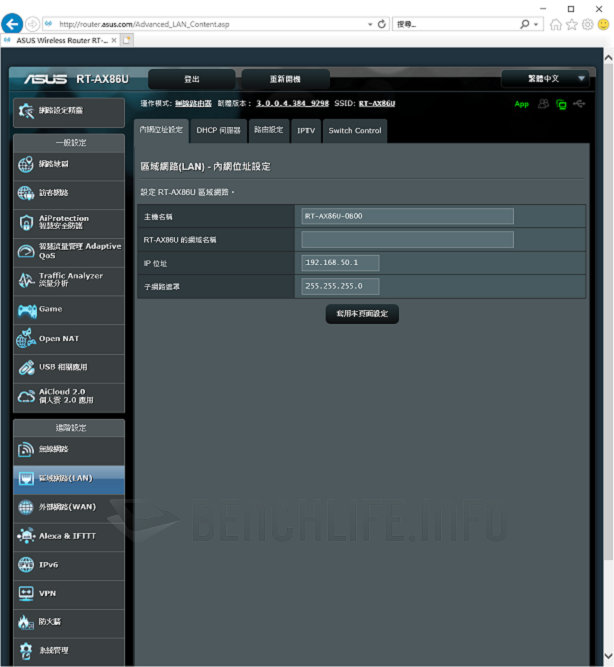Open a new browser tab
Image resolution: width=614 pixels, height=667 pixels.
coord(127,41)
